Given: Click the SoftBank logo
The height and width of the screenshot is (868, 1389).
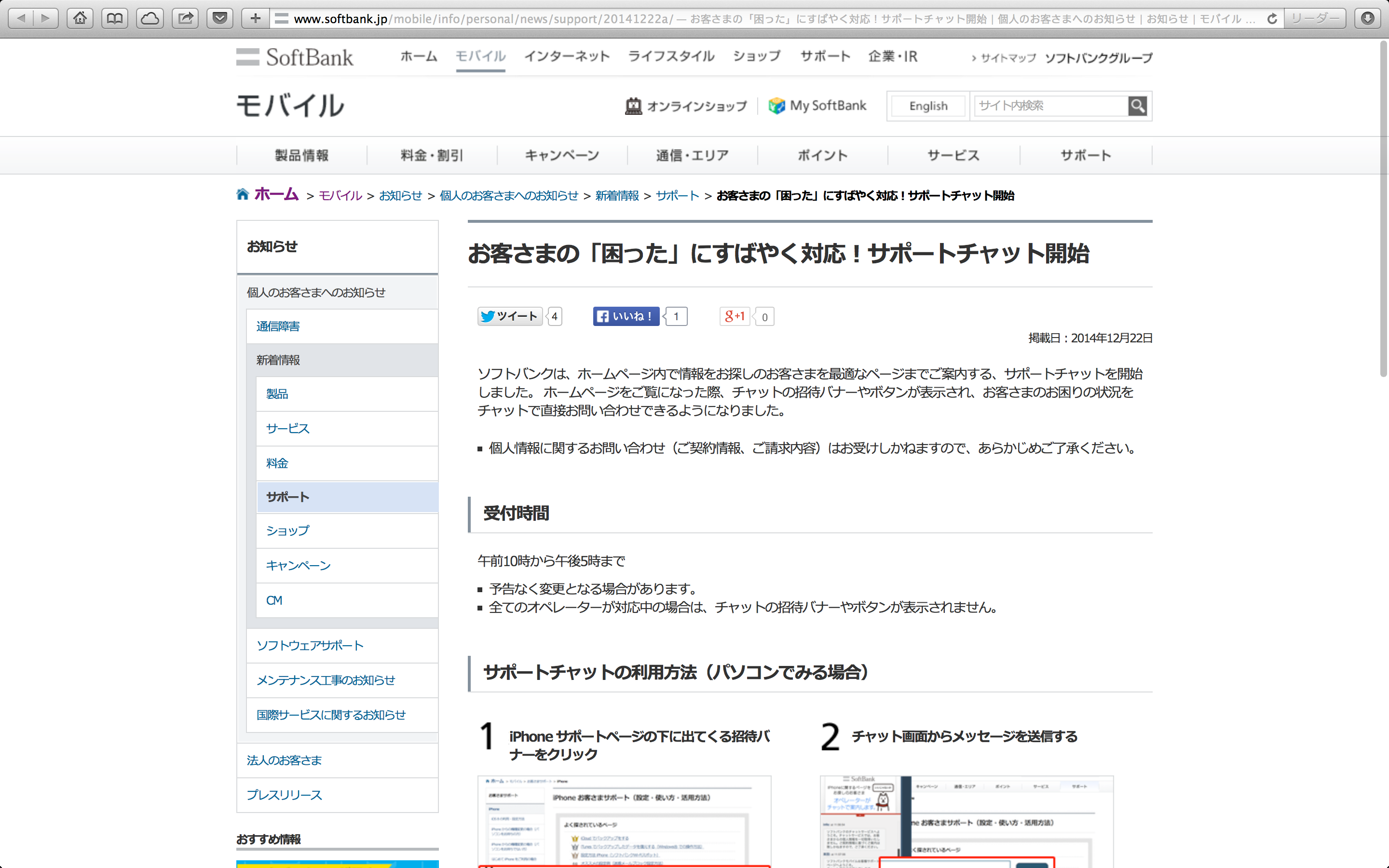Looking at the screenshot, I should pos(295,57).
